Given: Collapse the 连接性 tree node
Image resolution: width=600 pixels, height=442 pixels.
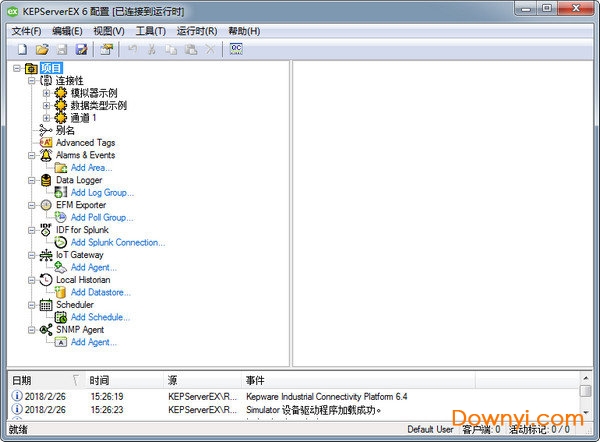Looking at the screenshot, I should 32,80.
